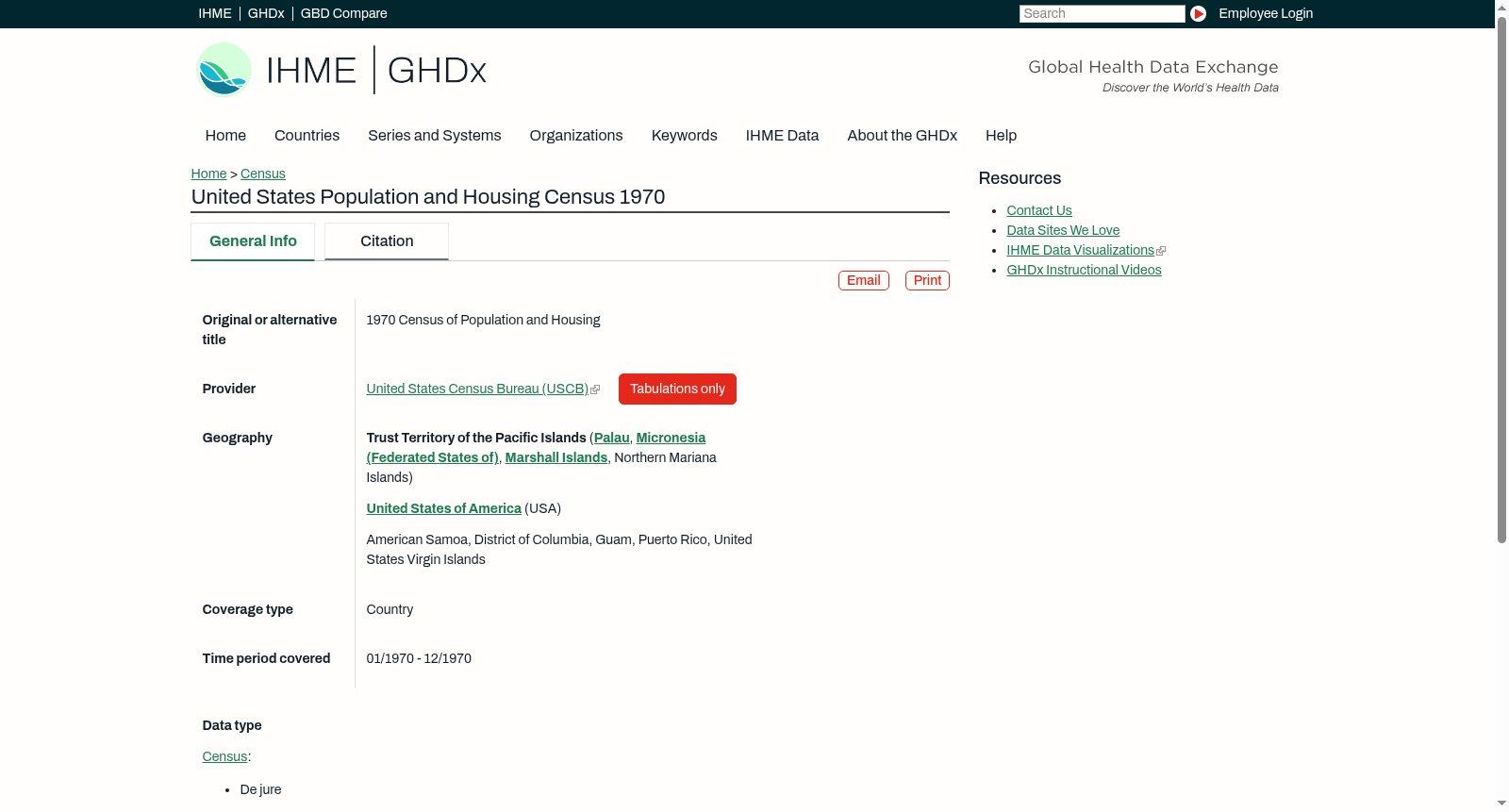Viewport: 1509px width, 812px height.
Task: Click the Resources heading
Action: (1020, 178)
